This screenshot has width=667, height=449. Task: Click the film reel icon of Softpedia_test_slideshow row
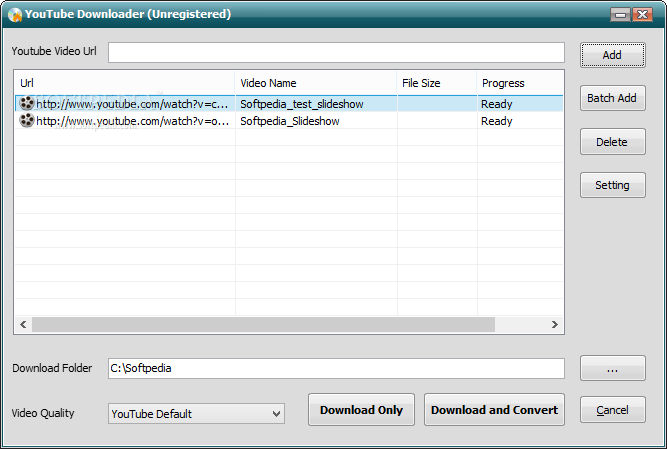pyautogui.click(x=27, y=103)
